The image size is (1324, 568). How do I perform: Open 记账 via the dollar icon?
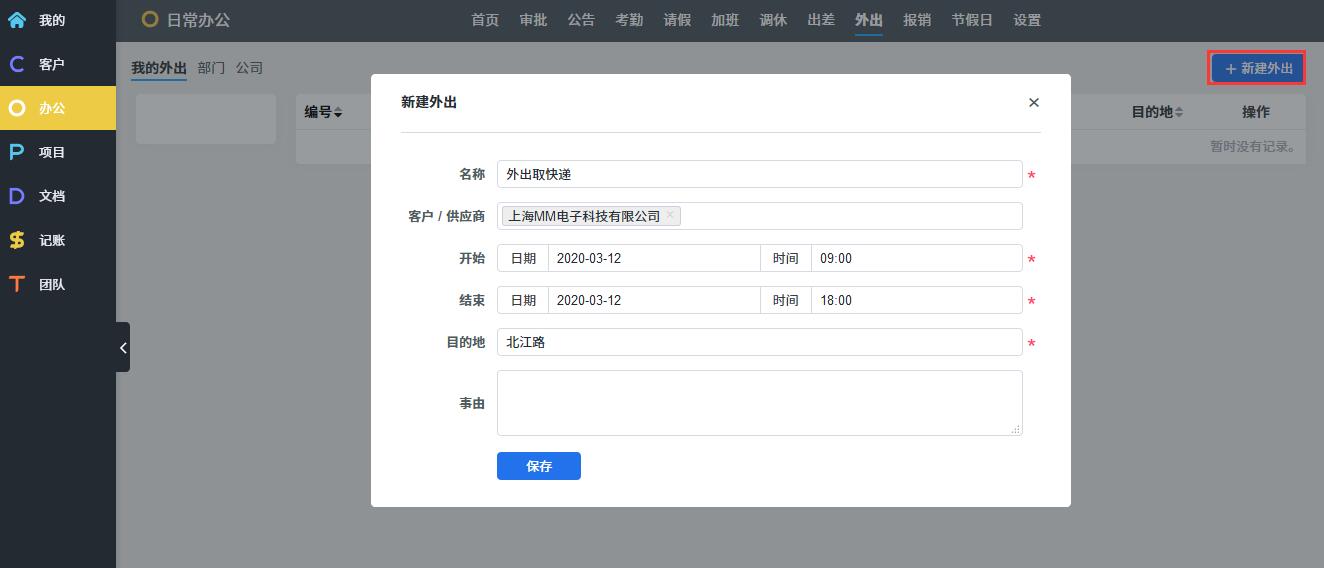click(17, 240)
